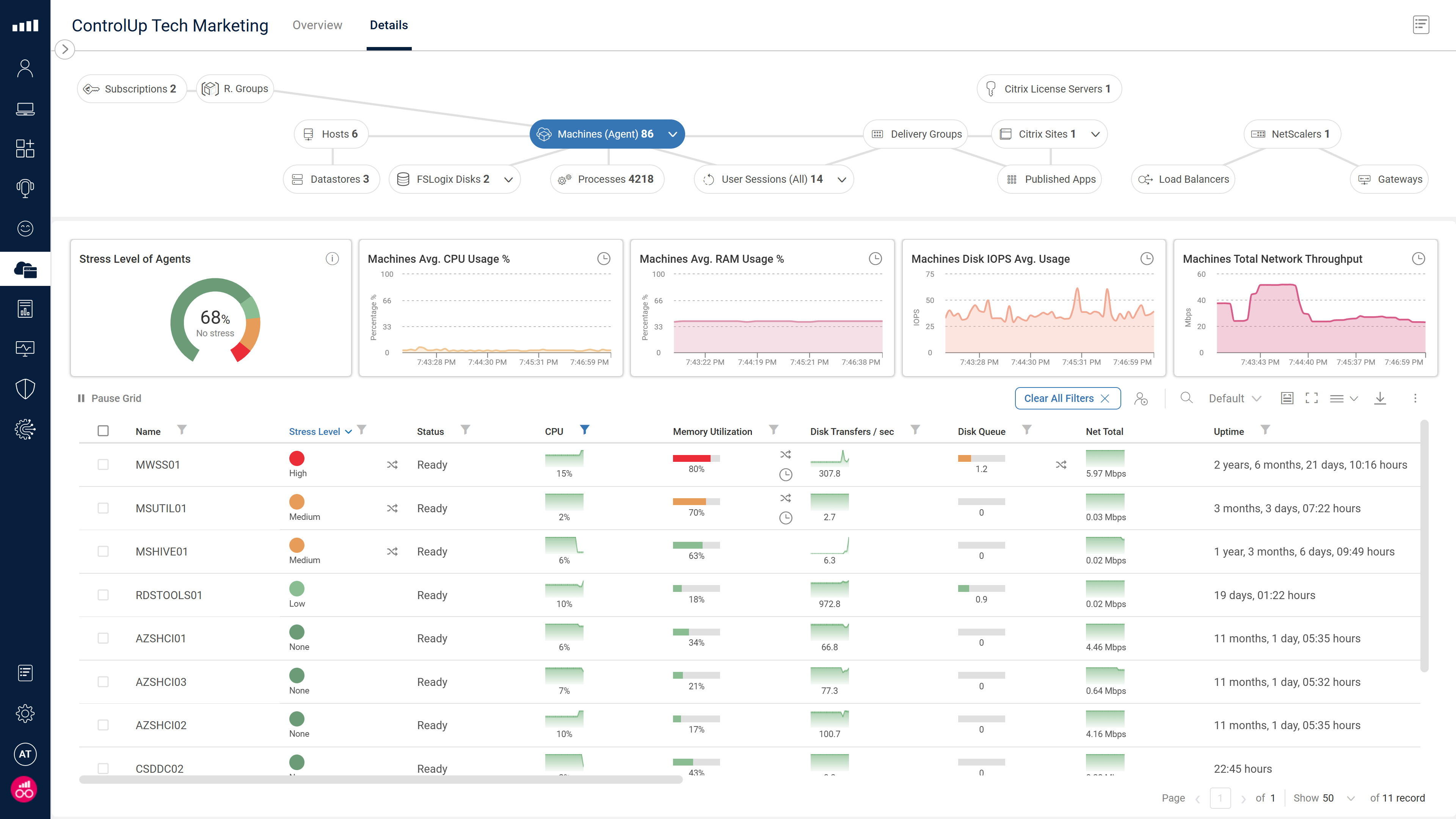Click the download export icon in grid toolbar
This screenshot has height=819, width=1456.
click(1380, 398)
